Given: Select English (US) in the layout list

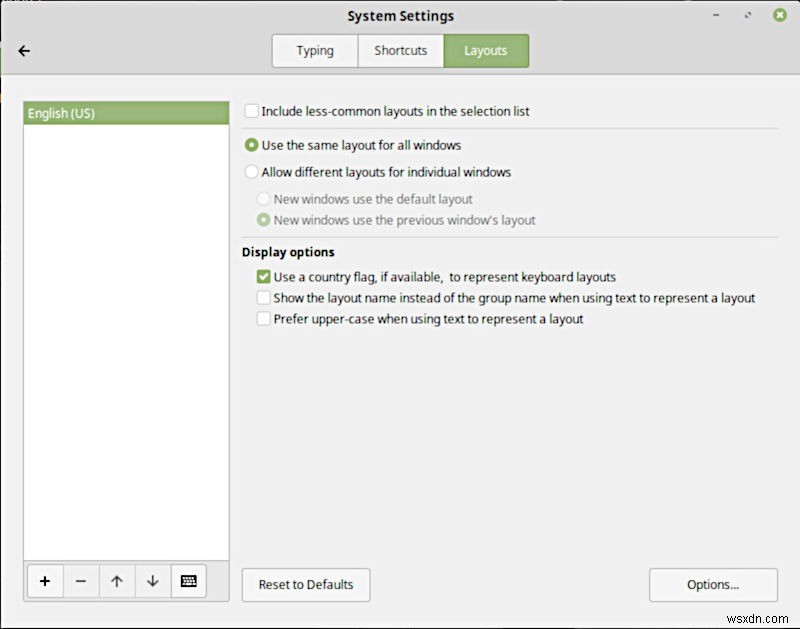Looking at the screenshot, I should point(126,113).
